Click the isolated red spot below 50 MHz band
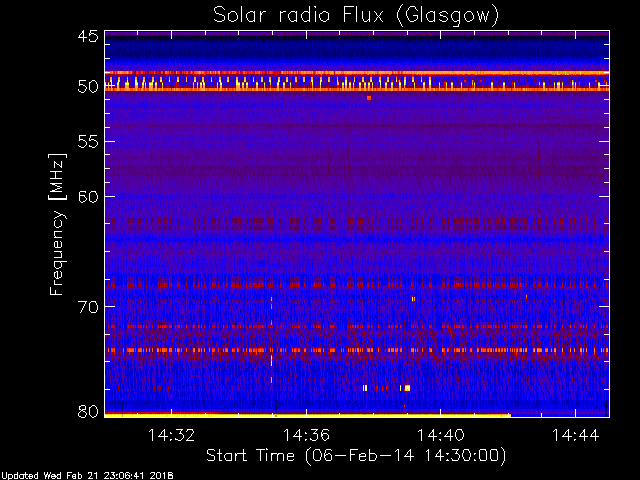 click(x=369, y=98)
